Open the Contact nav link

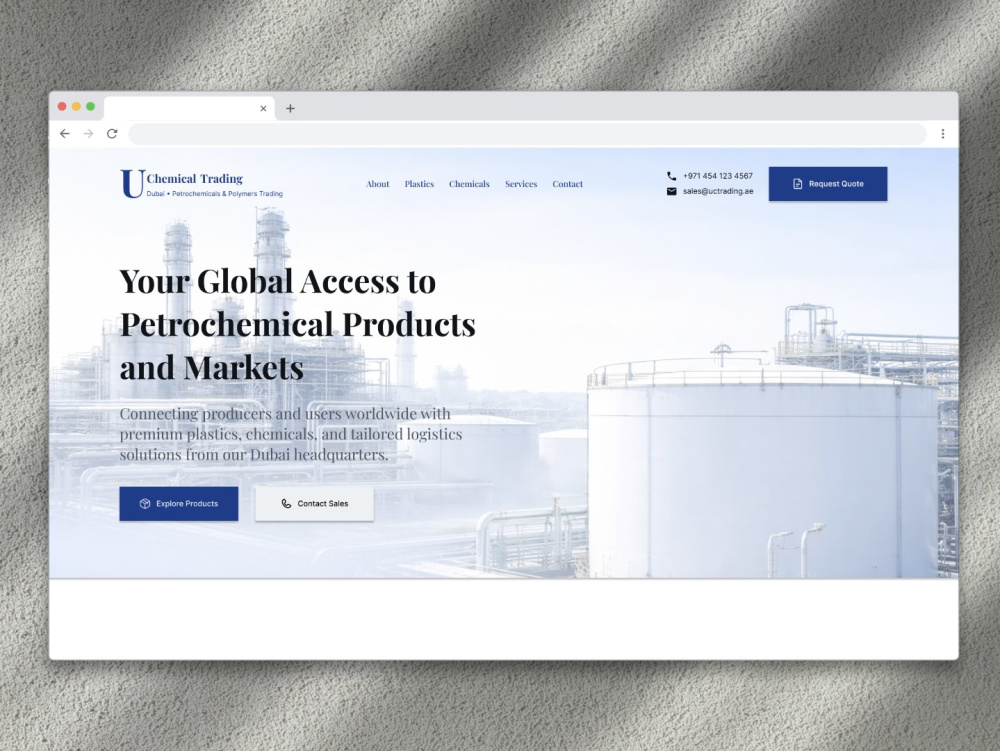568,184
